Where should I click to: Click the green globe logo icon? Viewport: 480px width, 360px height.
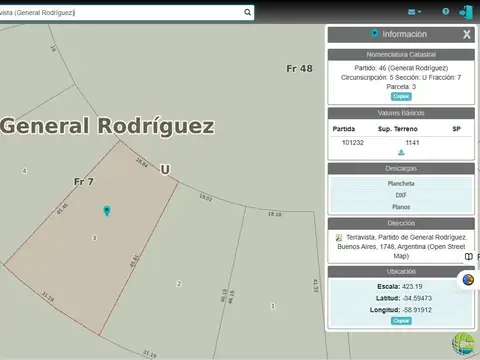[x=463, y=343]
